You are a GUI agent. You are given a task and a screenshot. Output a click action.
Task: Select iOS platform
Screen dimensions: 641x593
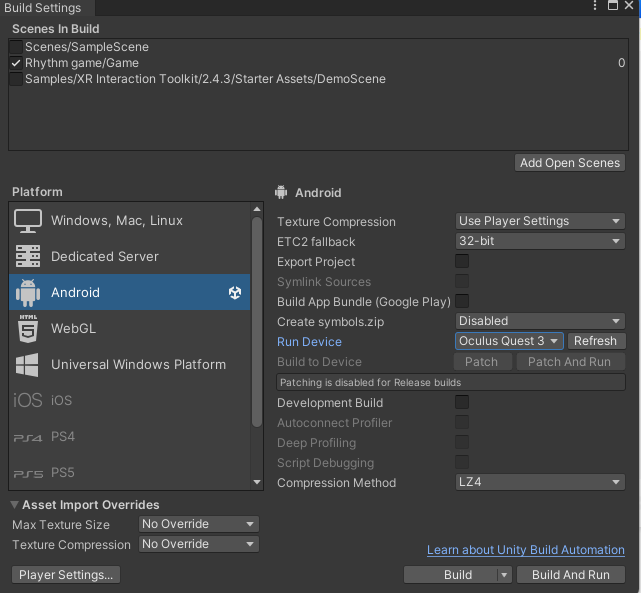coord(129,400)
